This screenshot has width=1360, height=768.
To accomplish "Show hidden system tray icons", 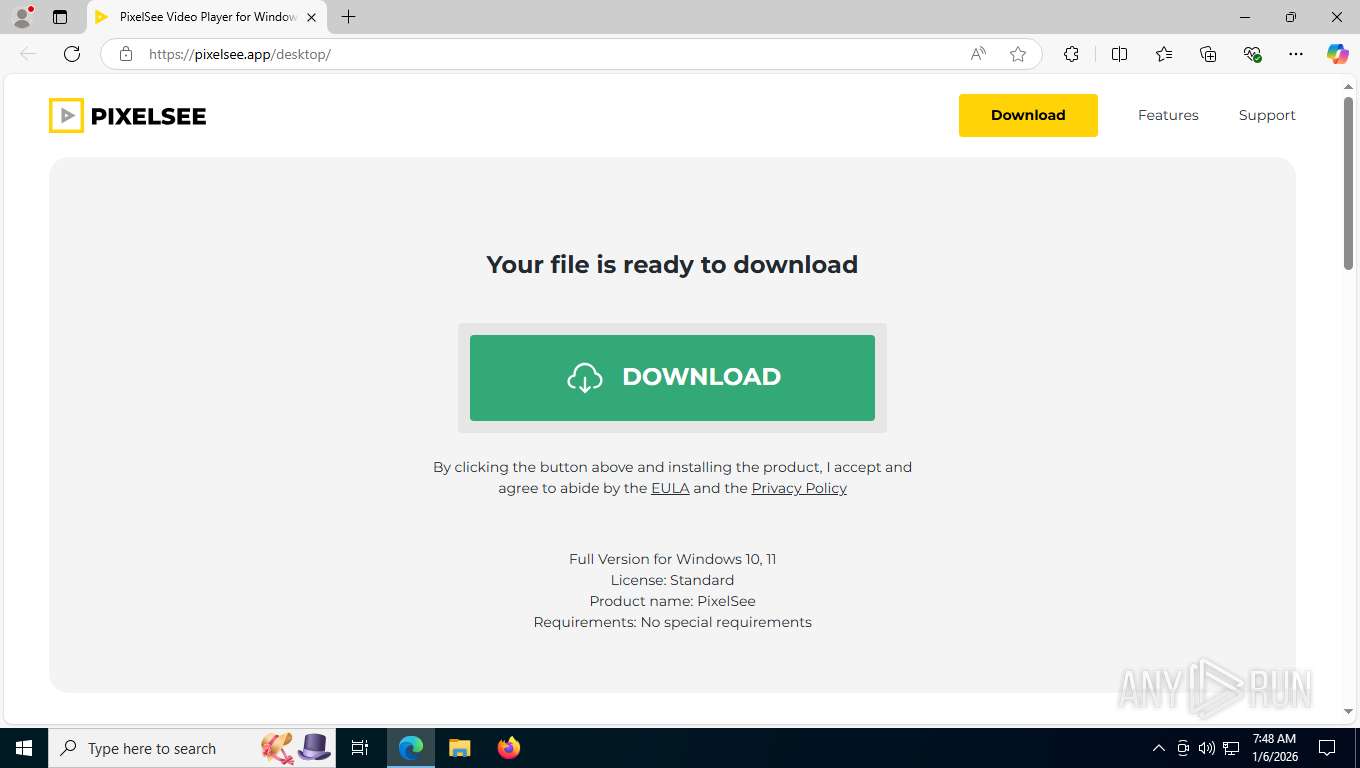I will [1158, 748].
